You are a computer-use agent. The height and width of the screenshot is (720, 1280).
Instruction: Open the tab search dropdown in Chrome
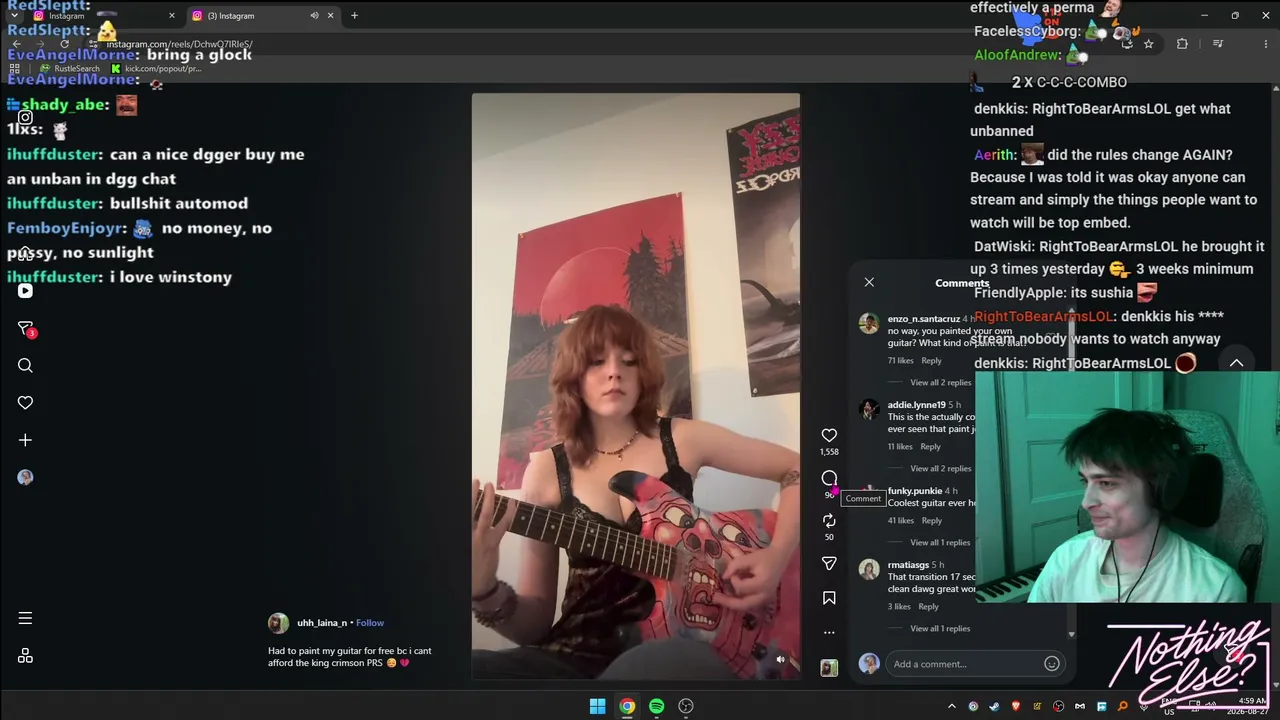pos(14,16)
